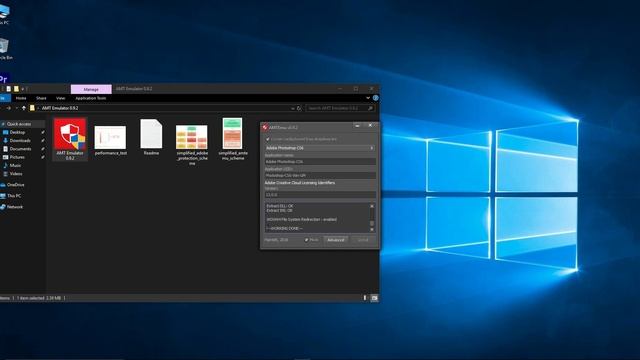The height and width of the screenshot is (360, 640).
Task: Open the Share ribbon tab
Action: 41,98
